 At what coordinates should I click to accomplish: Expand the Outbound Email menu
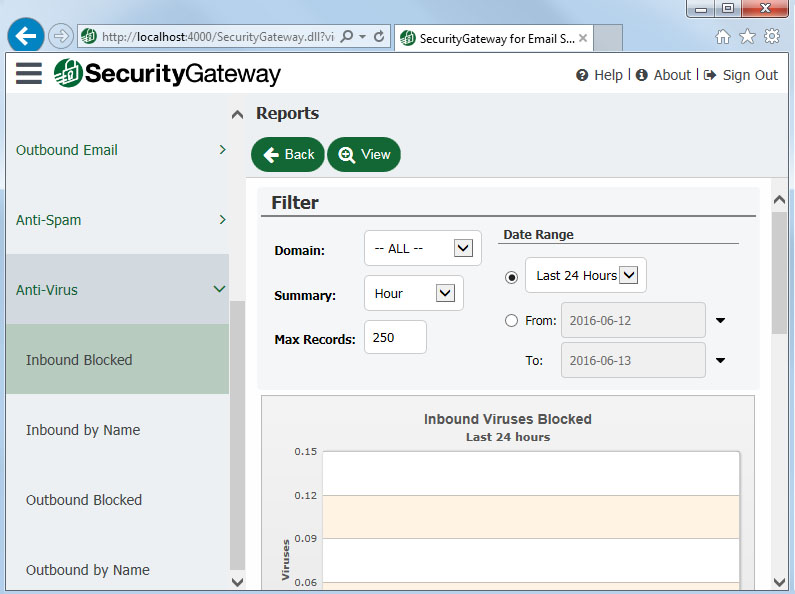(x=118, y=150)
